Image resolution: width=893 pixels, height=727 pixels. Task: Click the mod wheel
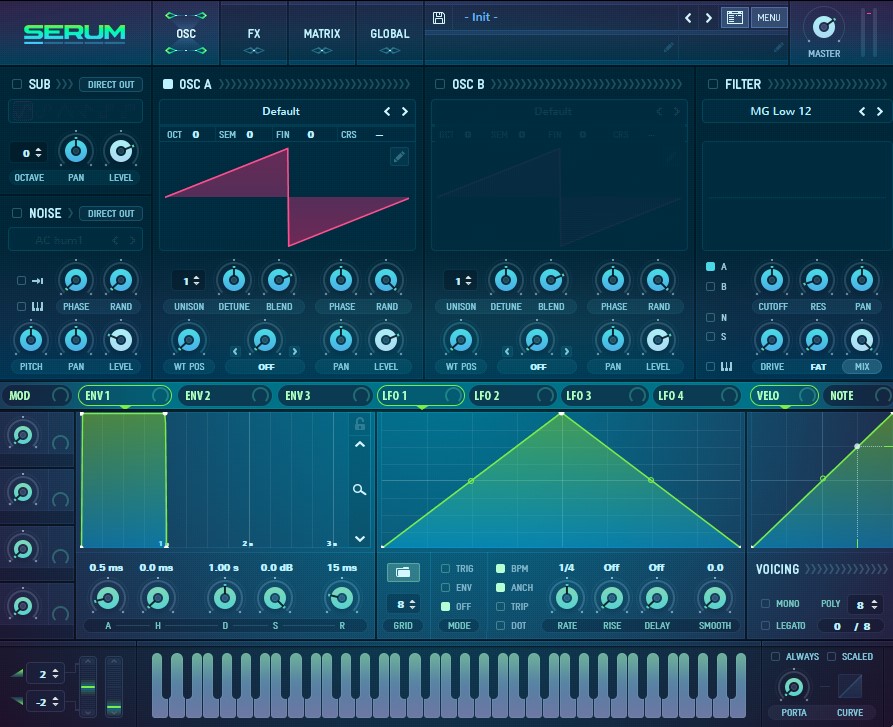(114, 687)
